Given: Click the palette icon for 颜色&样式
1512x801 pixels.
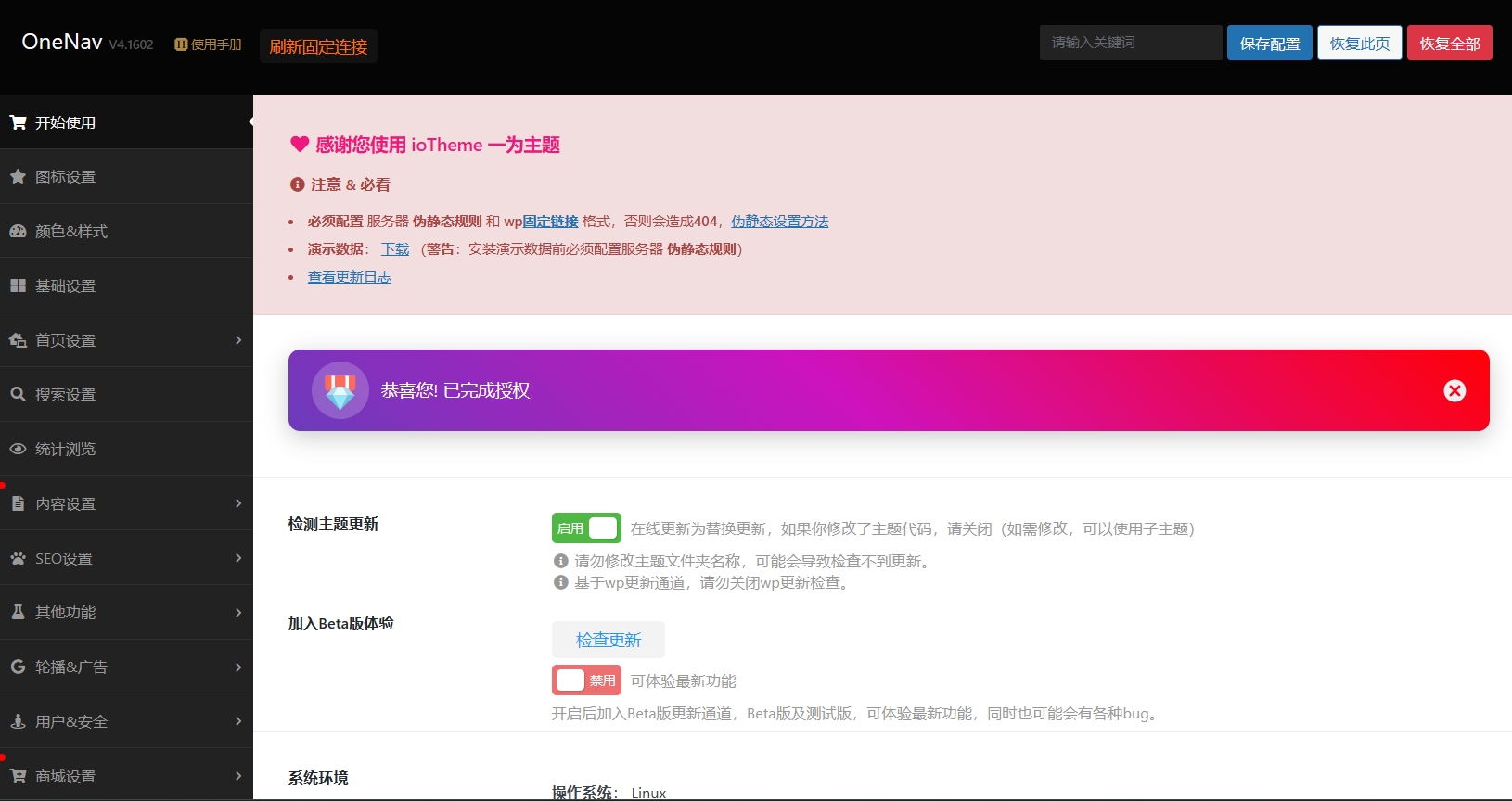Looking at the screenshot, I should 18,231.
